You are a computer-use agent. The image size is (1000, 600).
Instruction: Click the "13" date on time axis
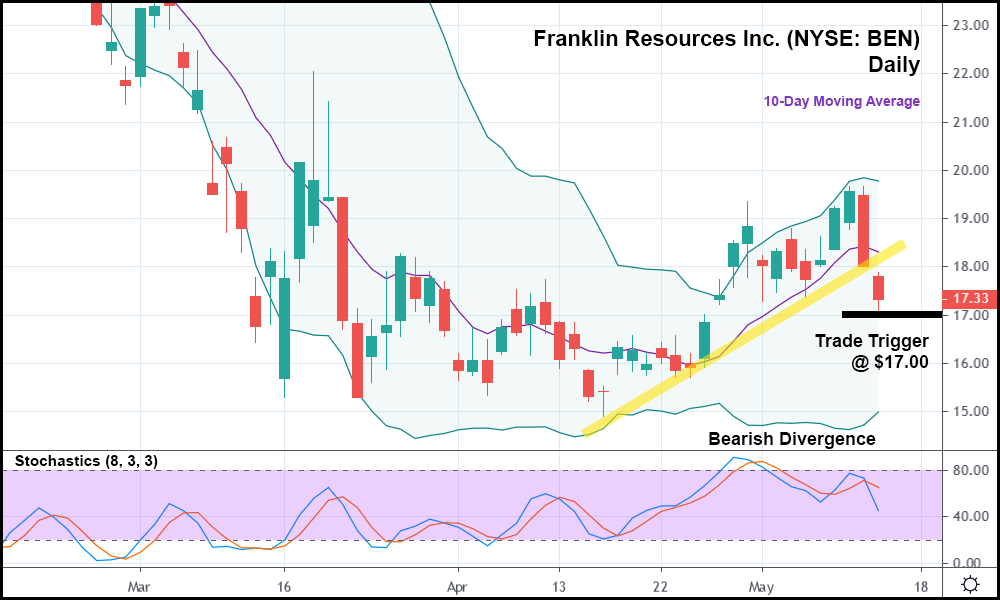click(x=559, y=587)
